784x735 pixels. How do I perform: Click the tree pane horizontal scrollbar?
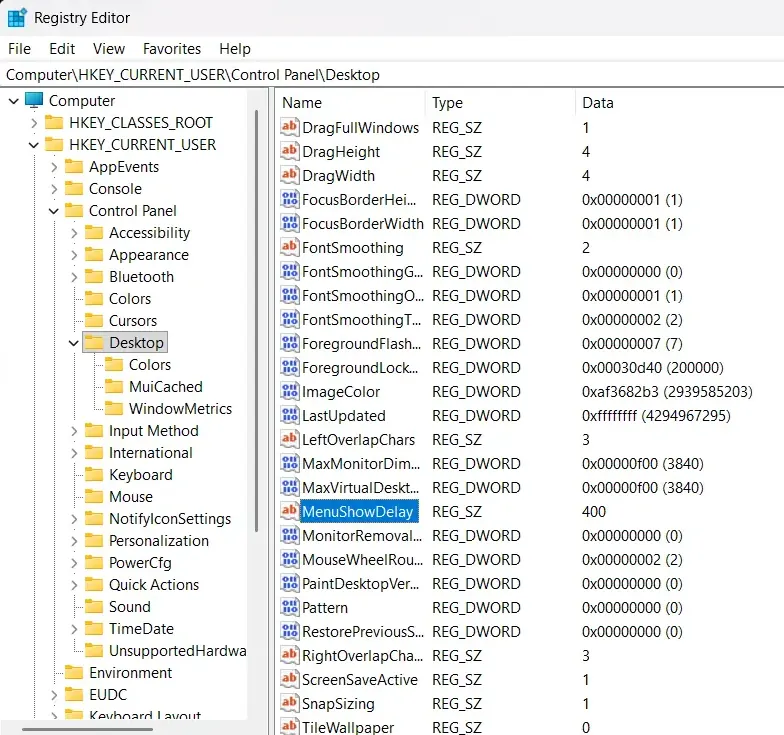pos(88,729)
